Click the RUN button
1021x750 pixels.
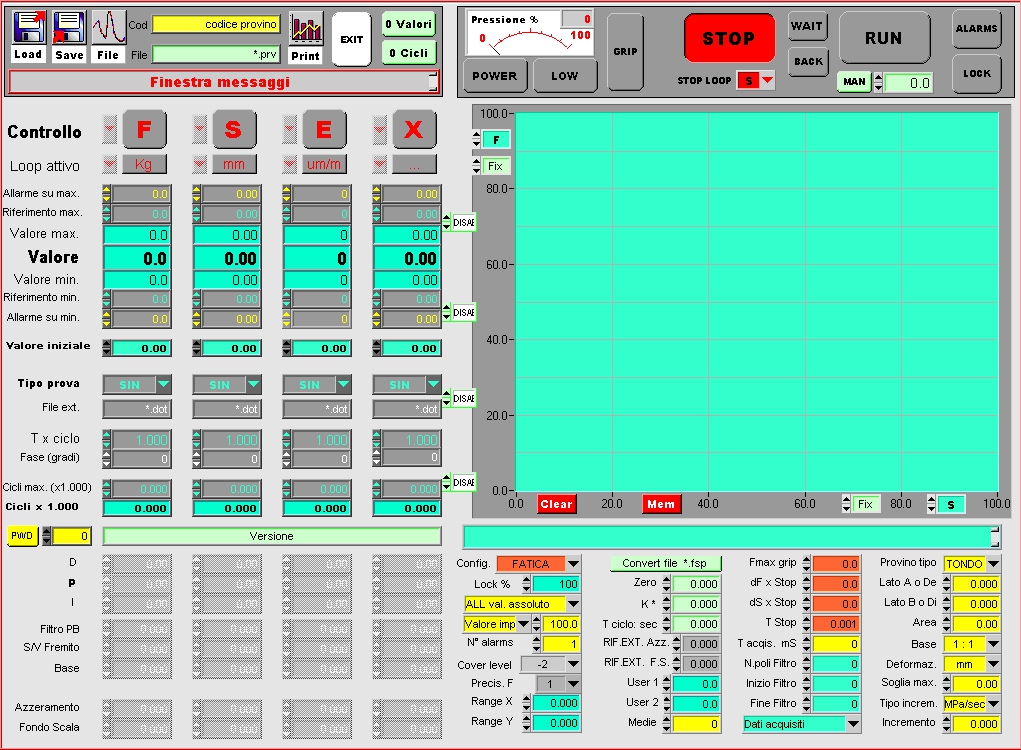(884, 38)
